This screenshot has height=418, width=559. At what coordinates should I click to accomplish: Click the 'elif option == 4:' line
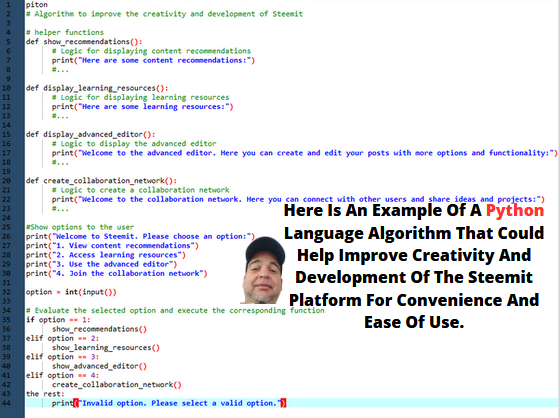click(x=62, y=376)
